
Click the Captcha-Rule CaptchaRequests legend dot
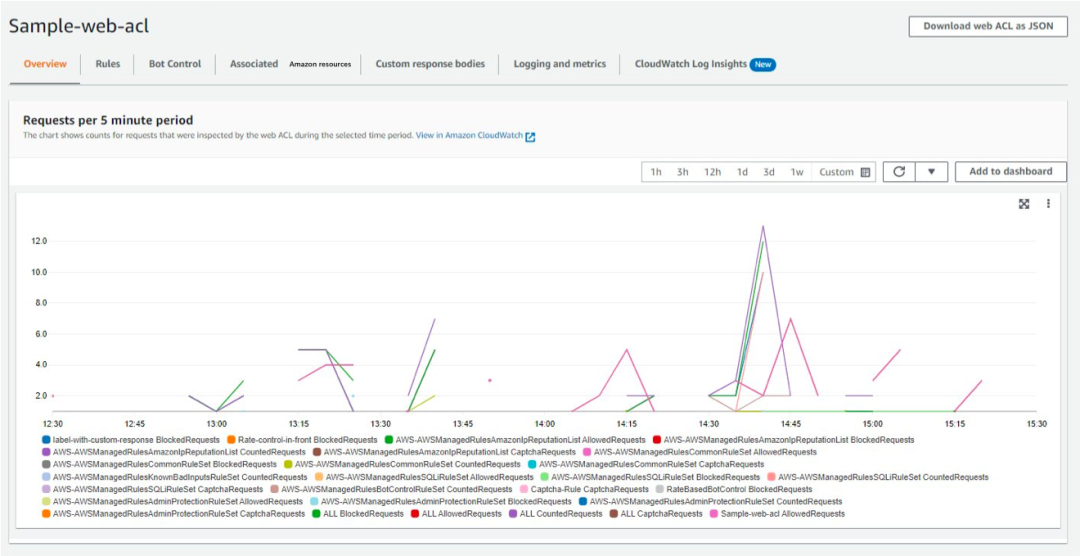point(524,489)
